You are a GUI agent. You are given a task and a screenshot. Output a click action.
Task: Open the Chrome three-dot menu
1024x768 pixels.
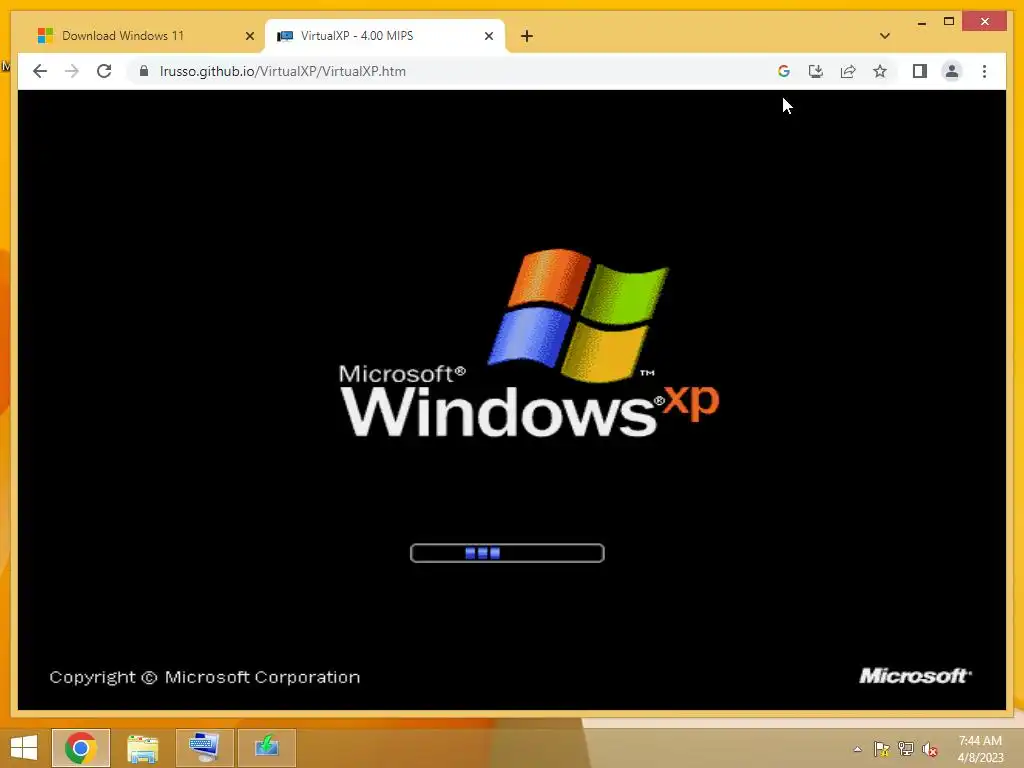click(x=984, y=71)
